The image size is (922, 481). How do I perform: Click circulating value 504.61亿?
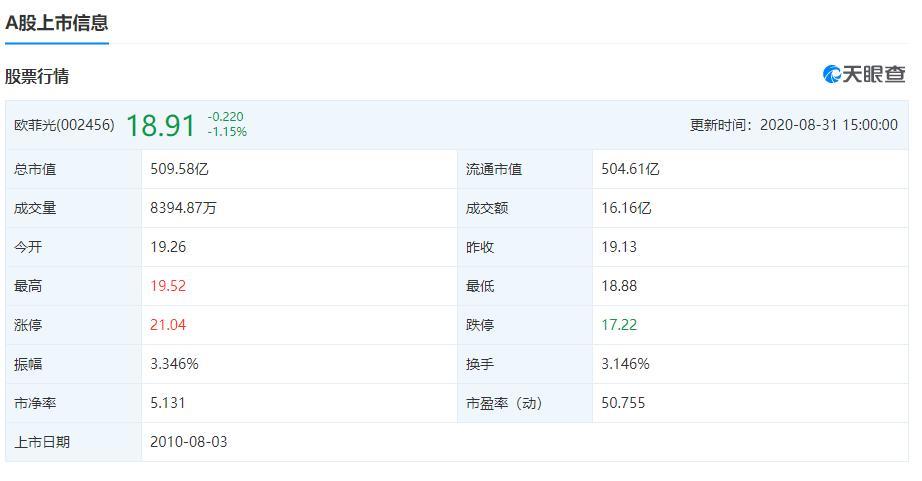pyautogui.click(x=630, y=169)
